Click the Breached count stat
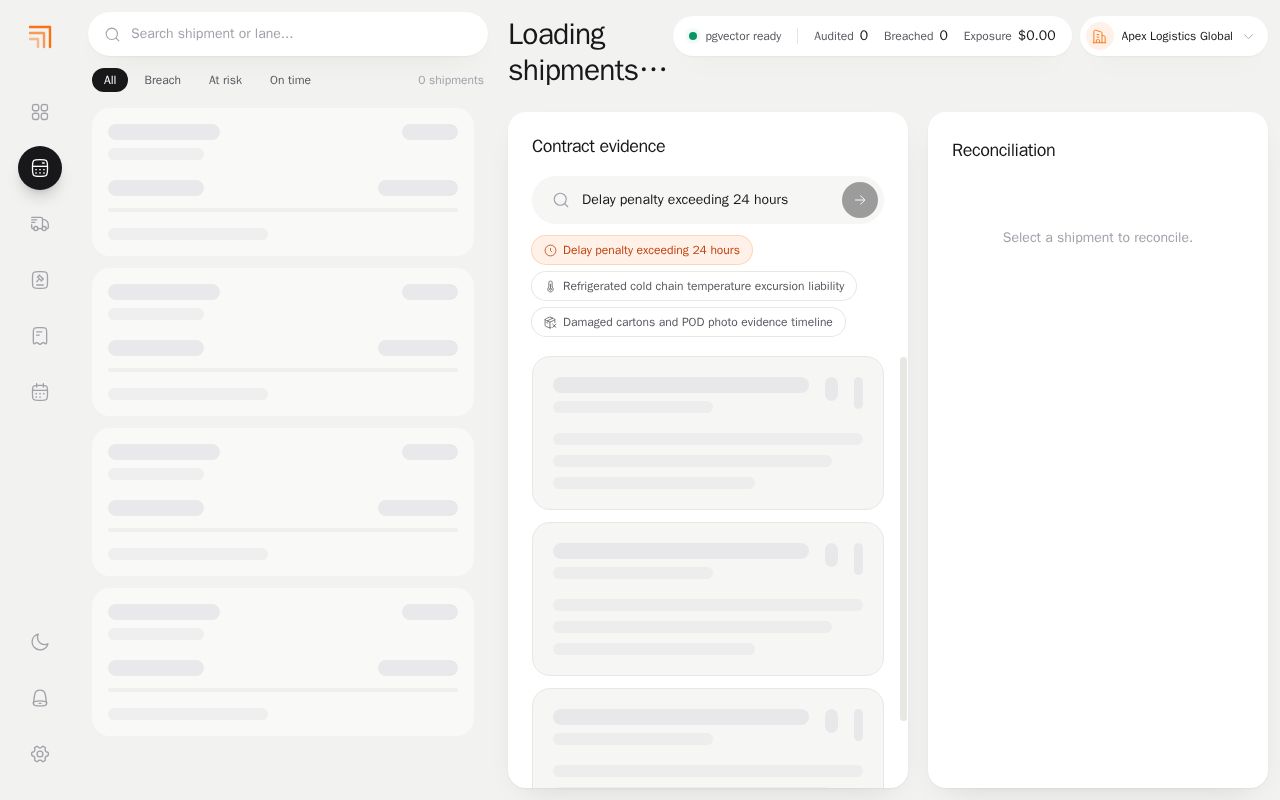1280x800 pixels. (916, 36)
